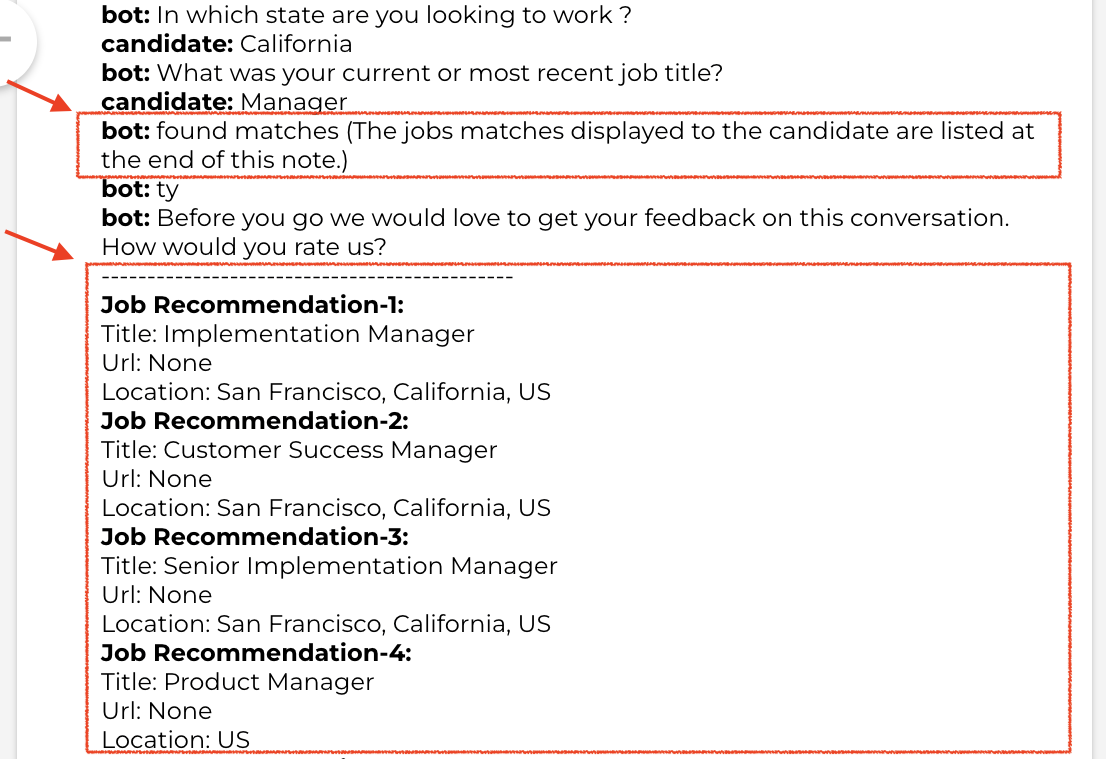Viewport: 1106px width, 759px height.
Task: Click the Job Recommendation-2 heading
Action: pyautogui.click(x=255, y=420)
